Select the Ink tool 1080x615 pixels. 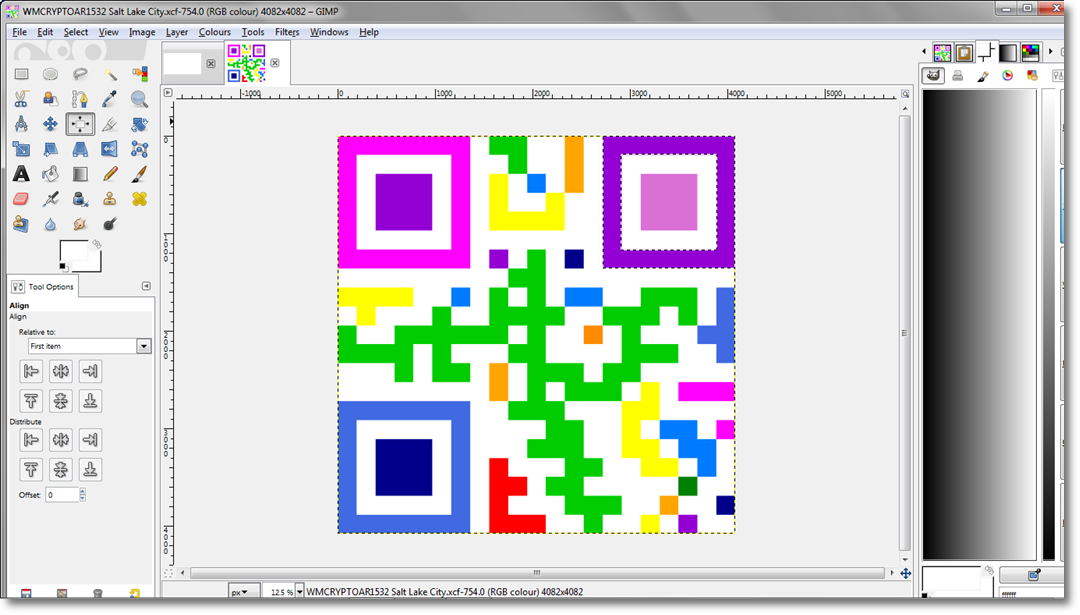coord(80,199)
